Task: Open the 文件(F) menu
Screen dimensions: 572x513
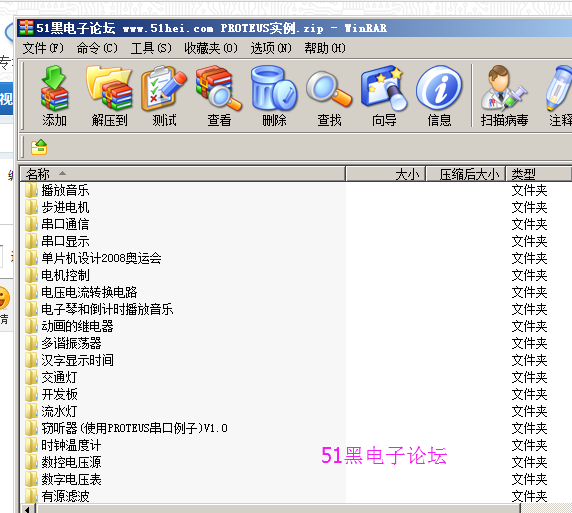Action: (x=43, y=48)
